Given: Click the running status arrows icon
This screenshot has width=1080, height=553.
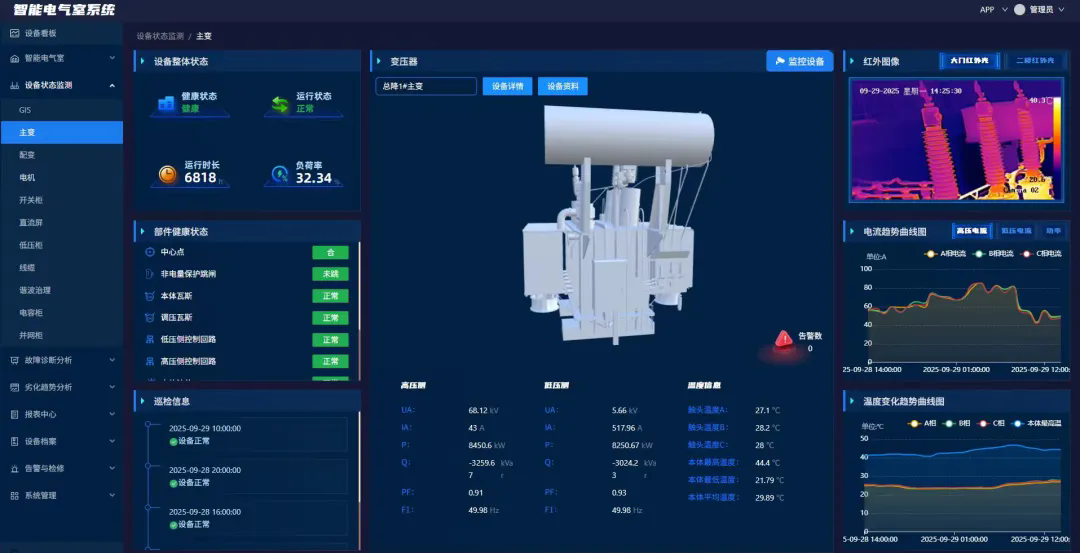Looking at the screenshot, I should click(278, 103).
